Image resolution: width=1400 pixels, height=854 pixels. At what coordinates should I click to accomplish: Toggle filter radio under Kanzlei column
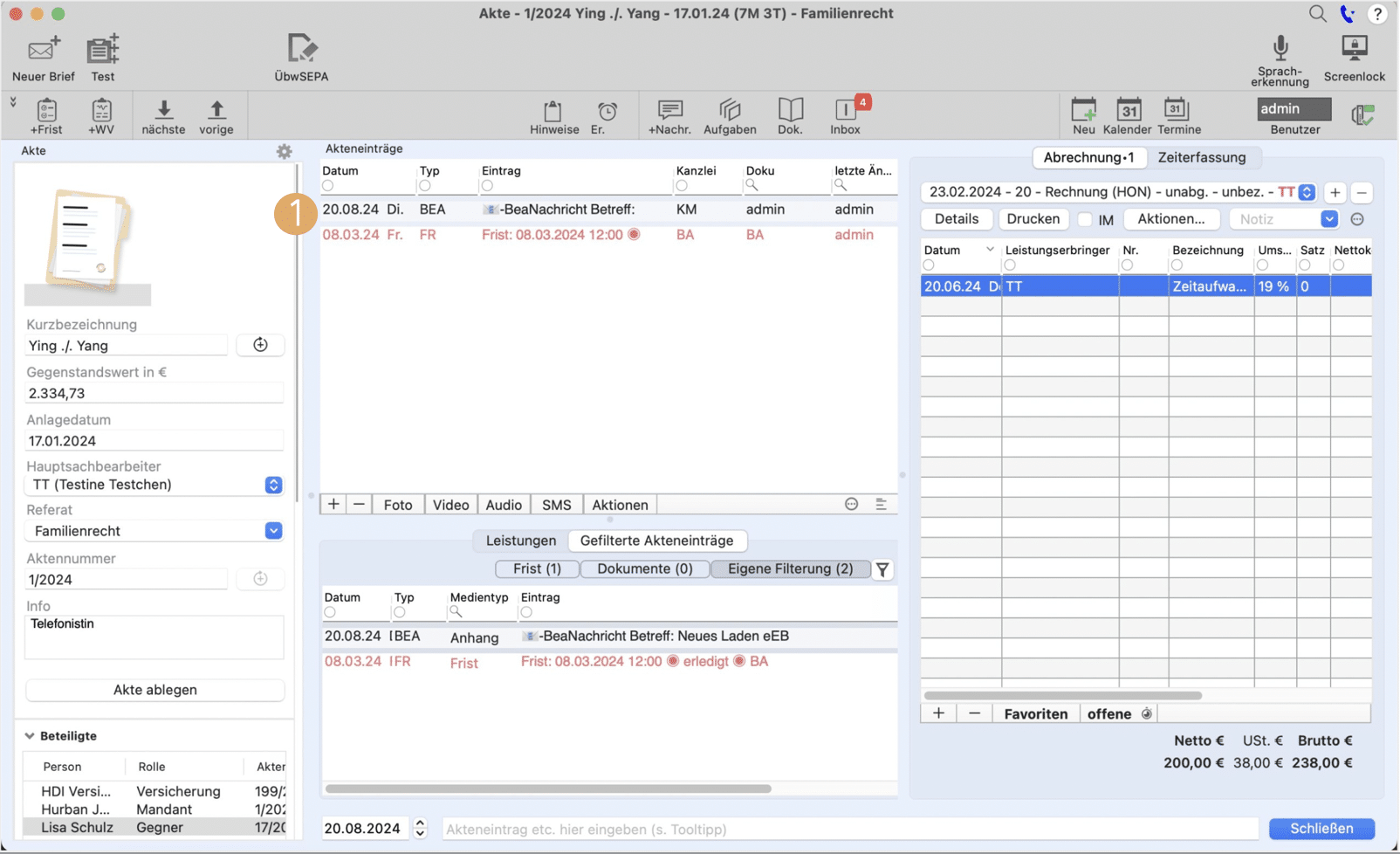[682, 185]
